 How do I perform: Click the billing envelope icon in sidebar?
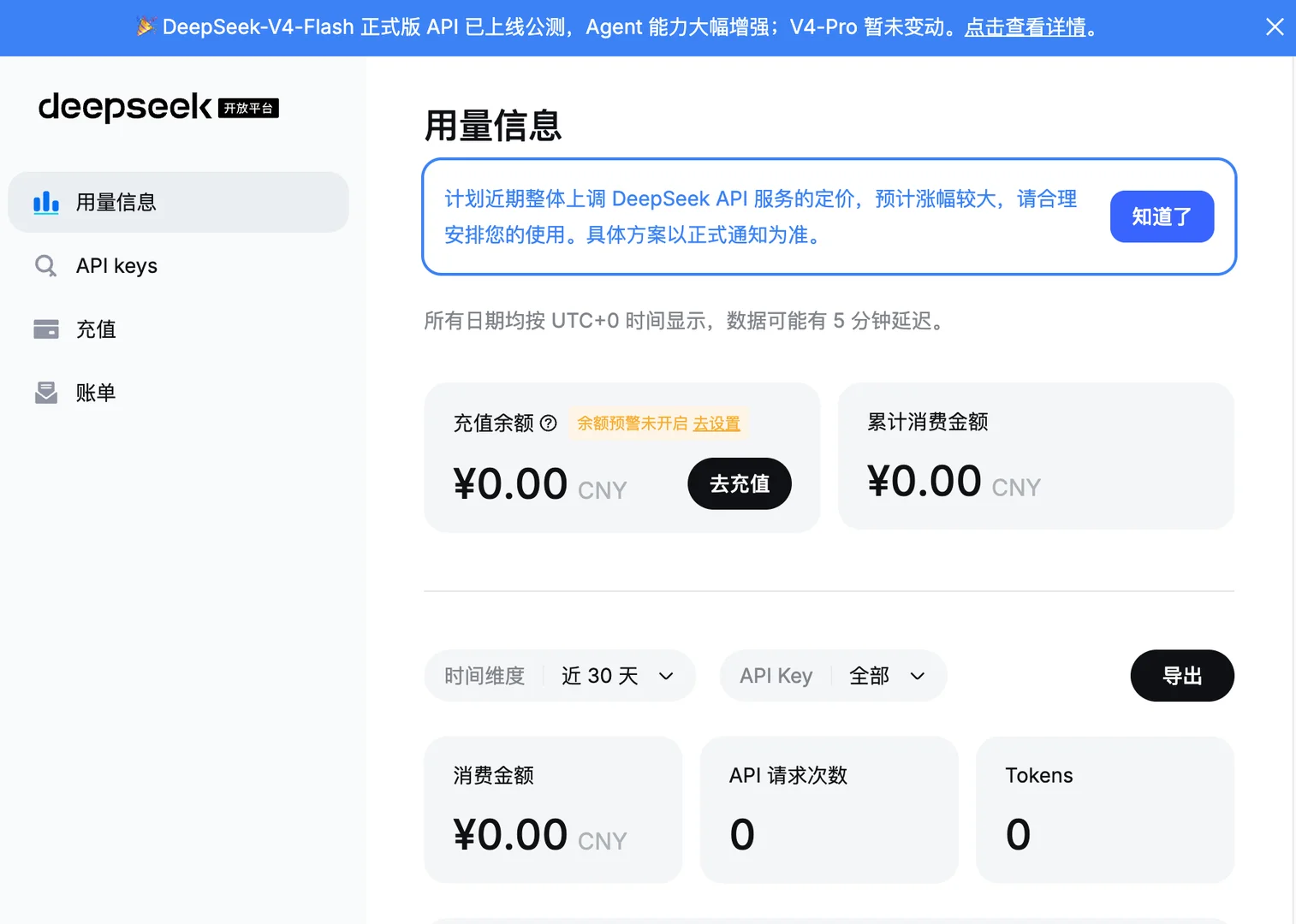click(x=46, y=393)
